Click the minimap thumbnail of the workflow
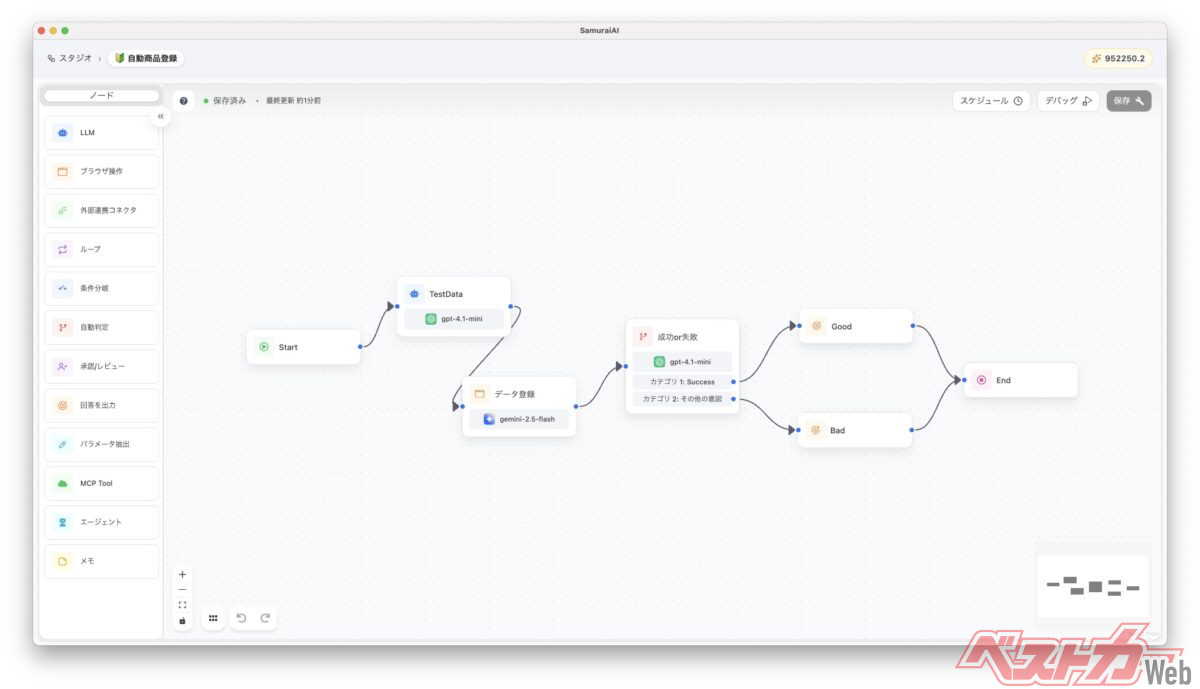Image resolution: width=1200 pixels, height=689 pixels. pos(1093,587)
